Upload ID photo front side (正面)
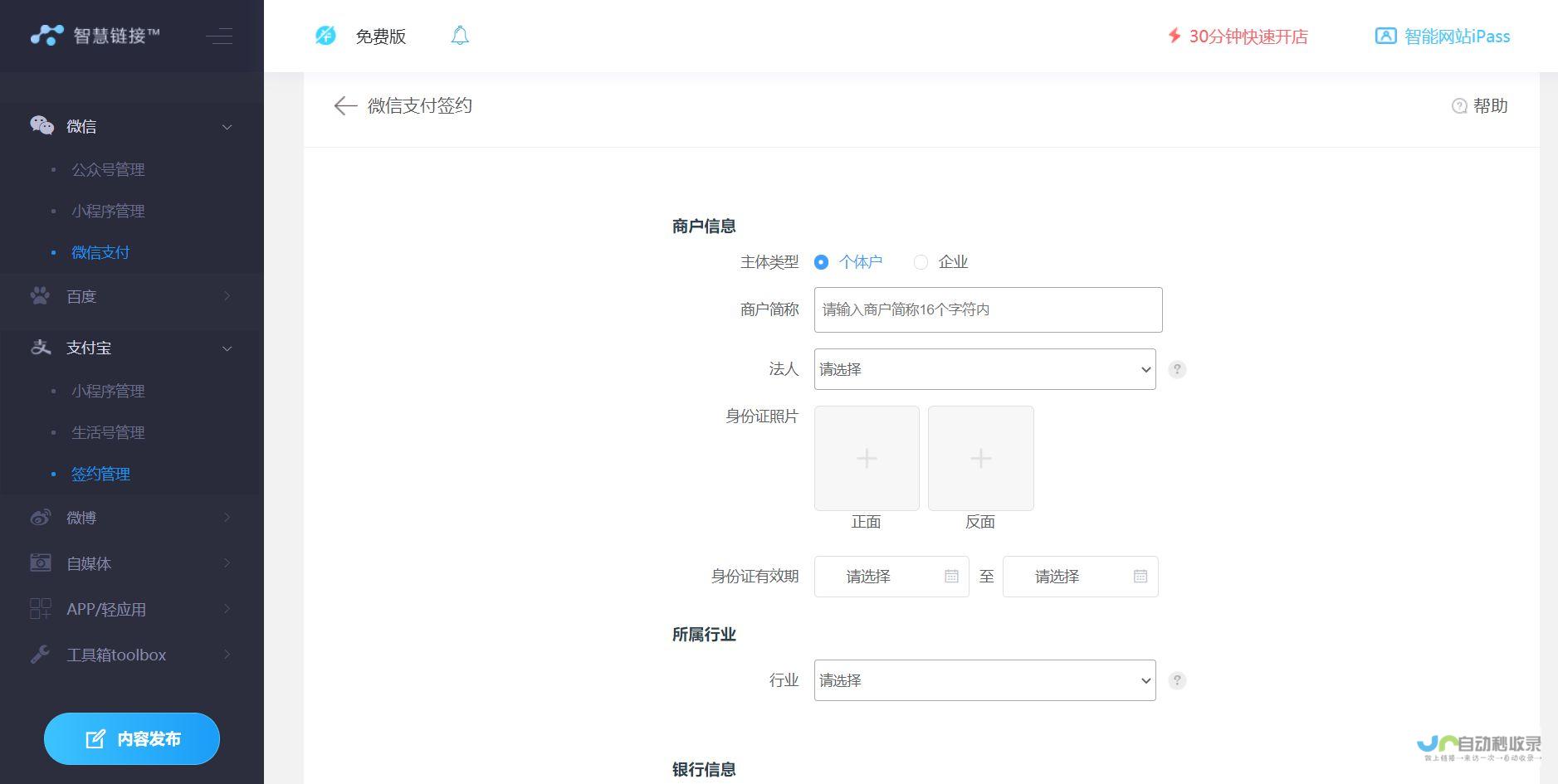 (867, 458)
